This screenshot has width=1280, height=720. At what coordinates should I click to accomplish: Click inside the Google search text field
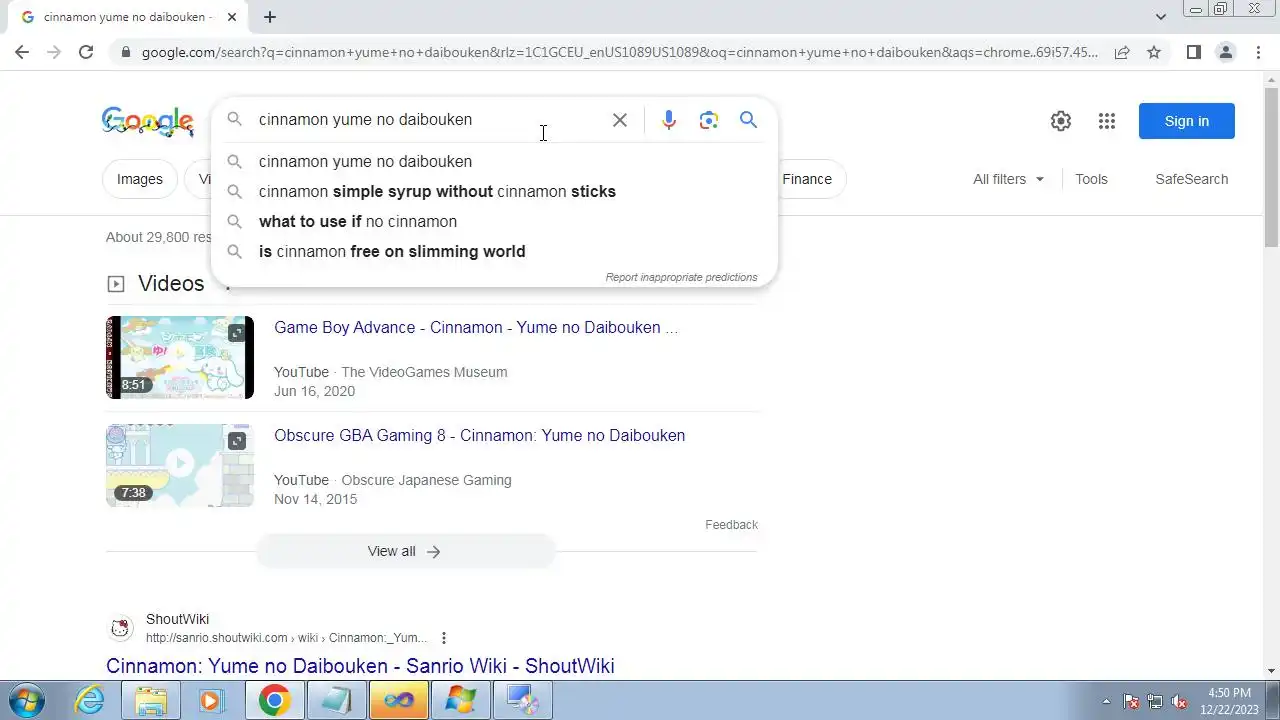click(430, 120)
